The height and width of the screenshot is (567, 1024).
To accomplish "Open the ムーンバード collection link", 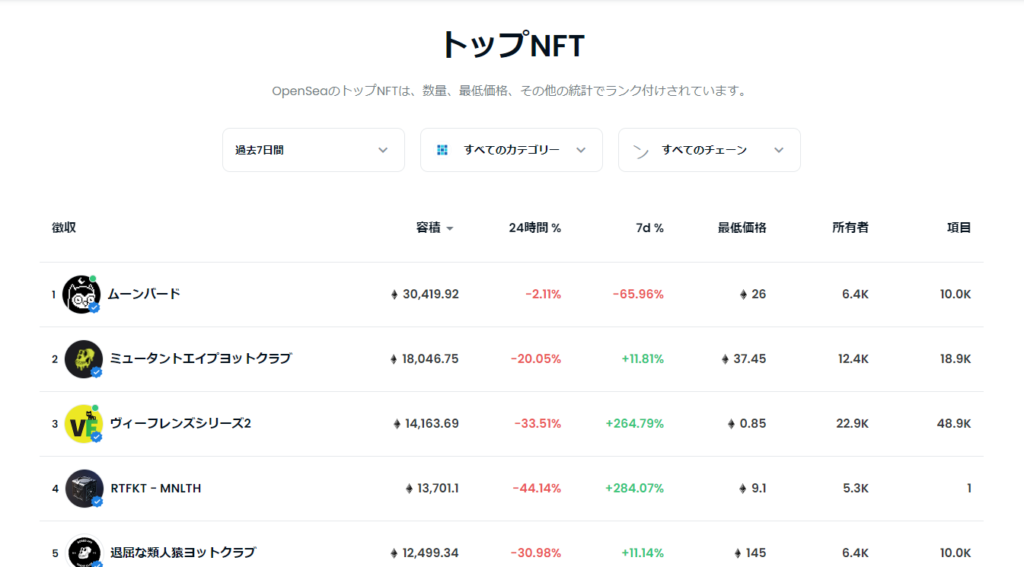I will point(144,294).
